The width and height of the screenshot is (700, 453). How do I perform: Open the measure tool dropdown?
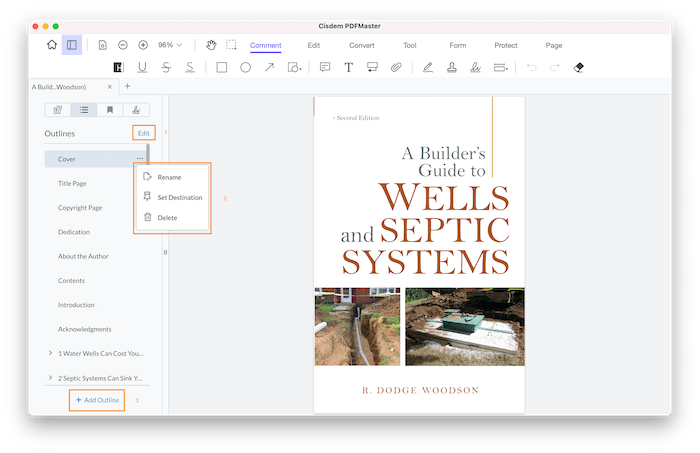coord(500,67)
